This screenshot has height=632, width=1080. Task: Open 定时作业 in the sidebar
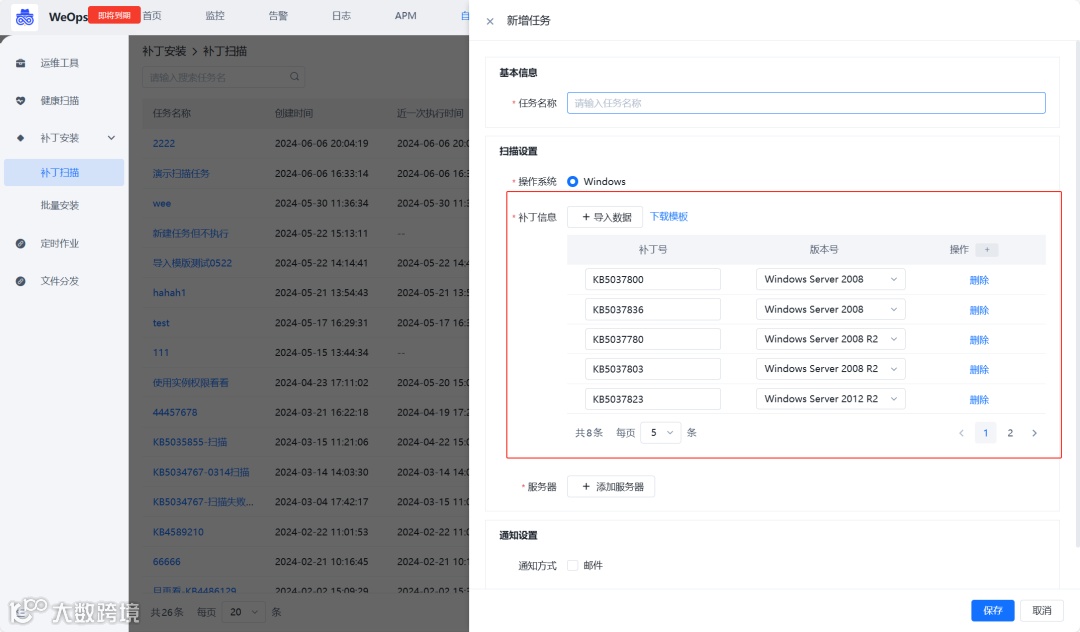59,243
